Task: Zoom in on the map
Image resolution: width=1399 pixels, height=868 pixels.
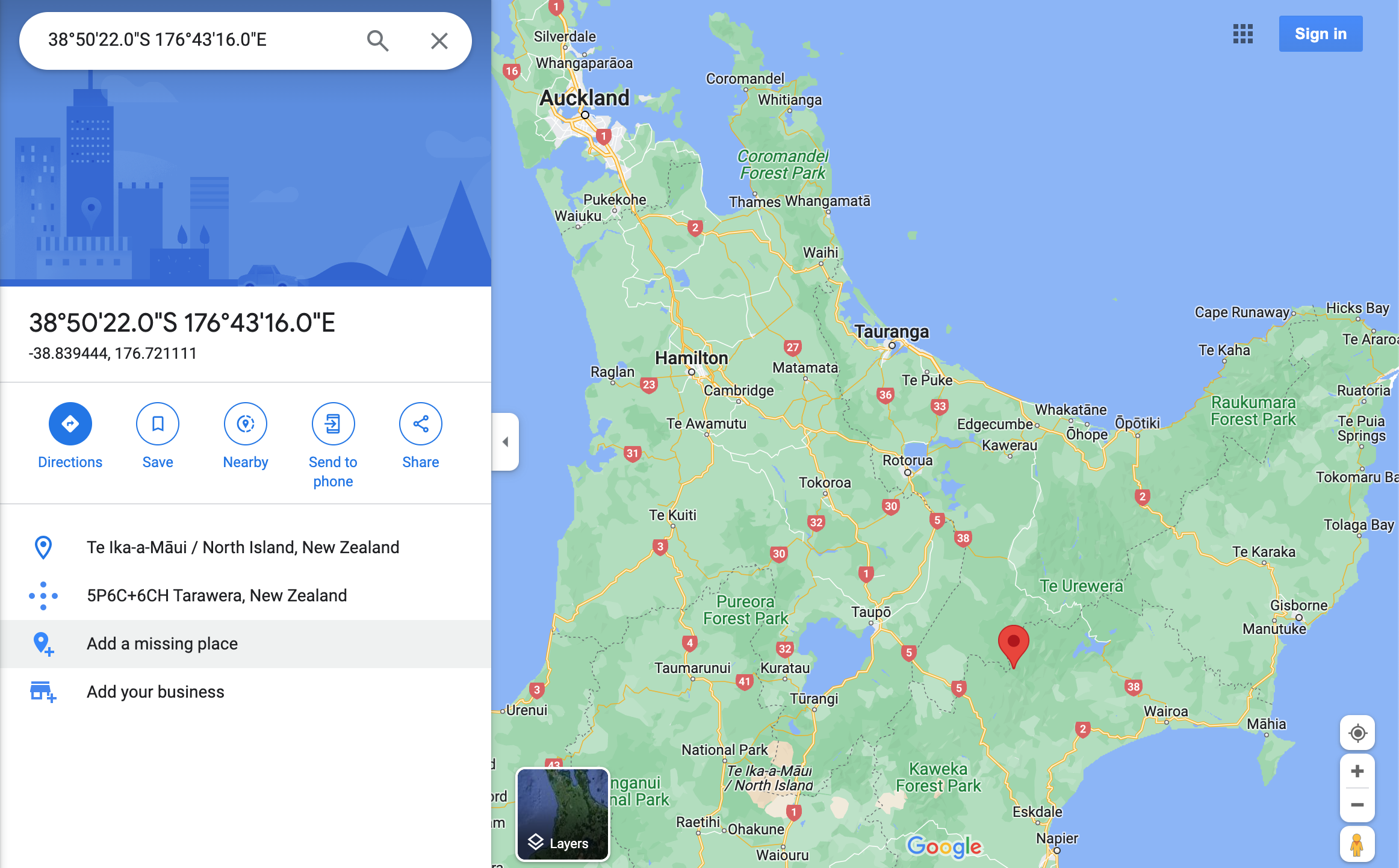Action: click(x=1357, y=771)
